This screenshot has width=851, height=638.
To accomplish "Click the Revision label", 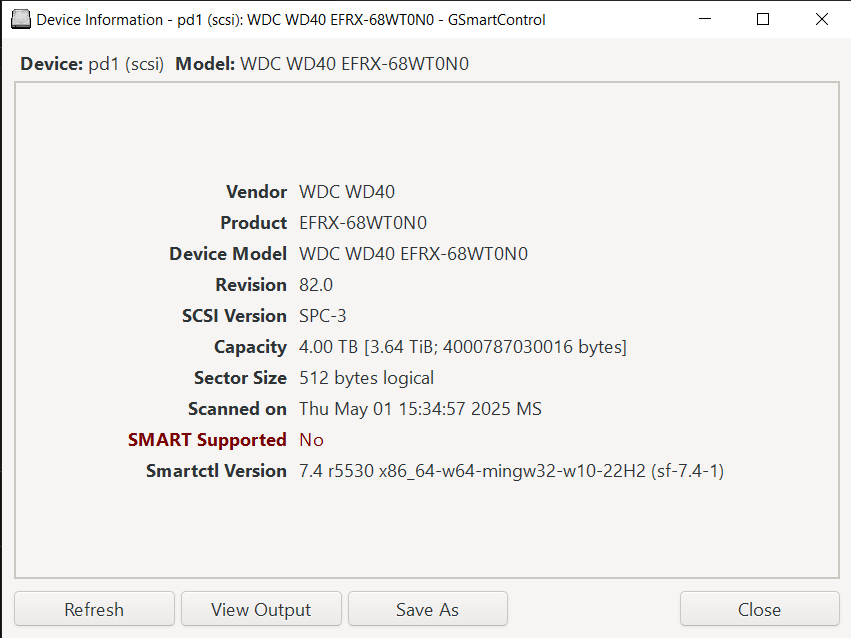I will [251, 285].
